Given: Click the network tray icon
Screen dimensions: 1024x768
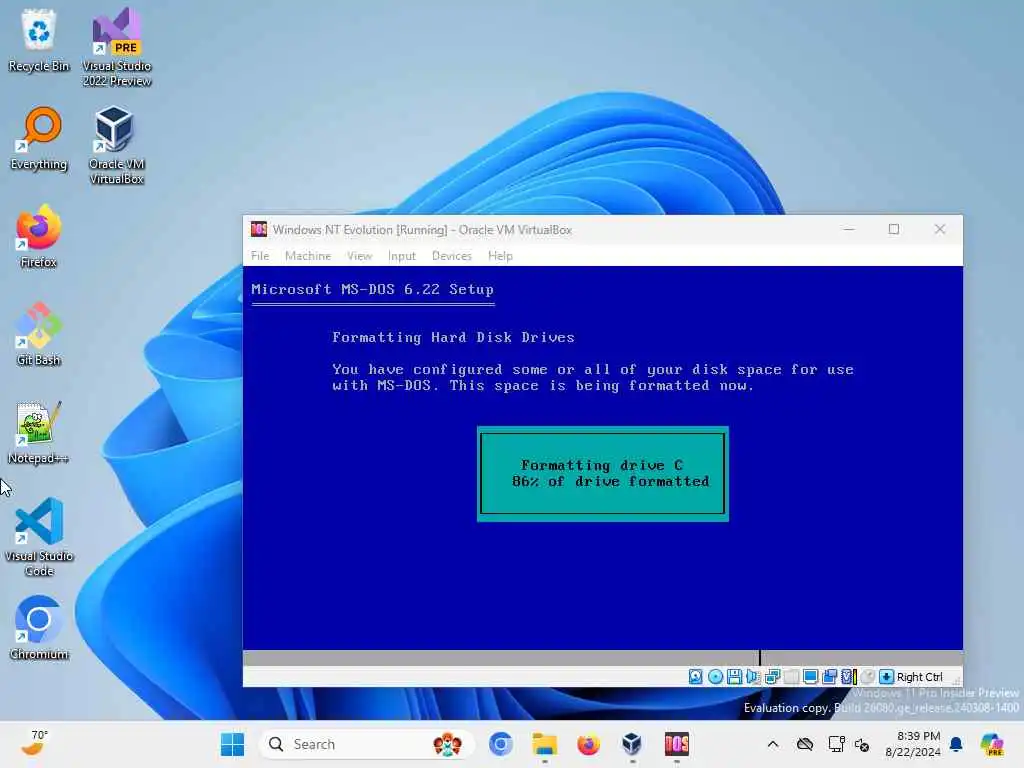Looking at the screenshot, I should (836, 744).
